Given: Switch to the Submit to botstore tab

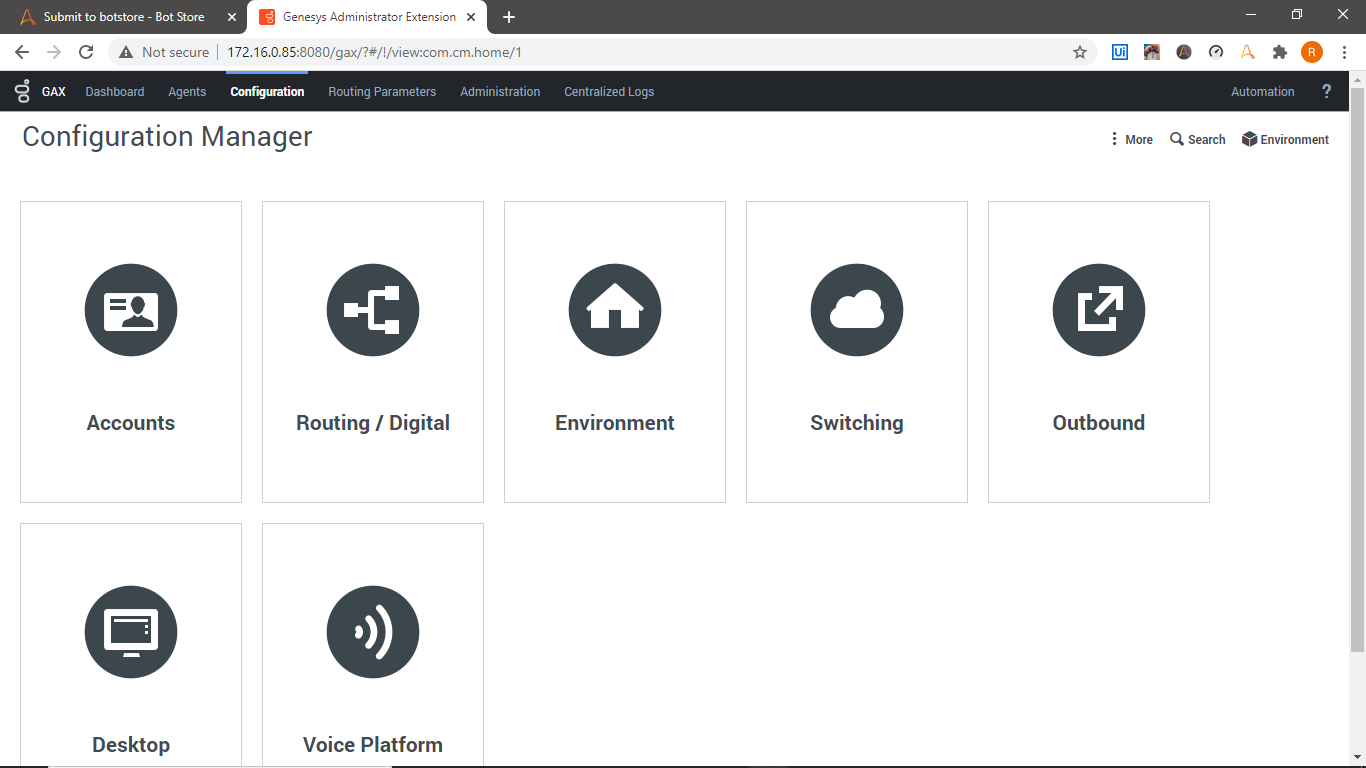Looking at the screenshot, I should coord(123,17).
